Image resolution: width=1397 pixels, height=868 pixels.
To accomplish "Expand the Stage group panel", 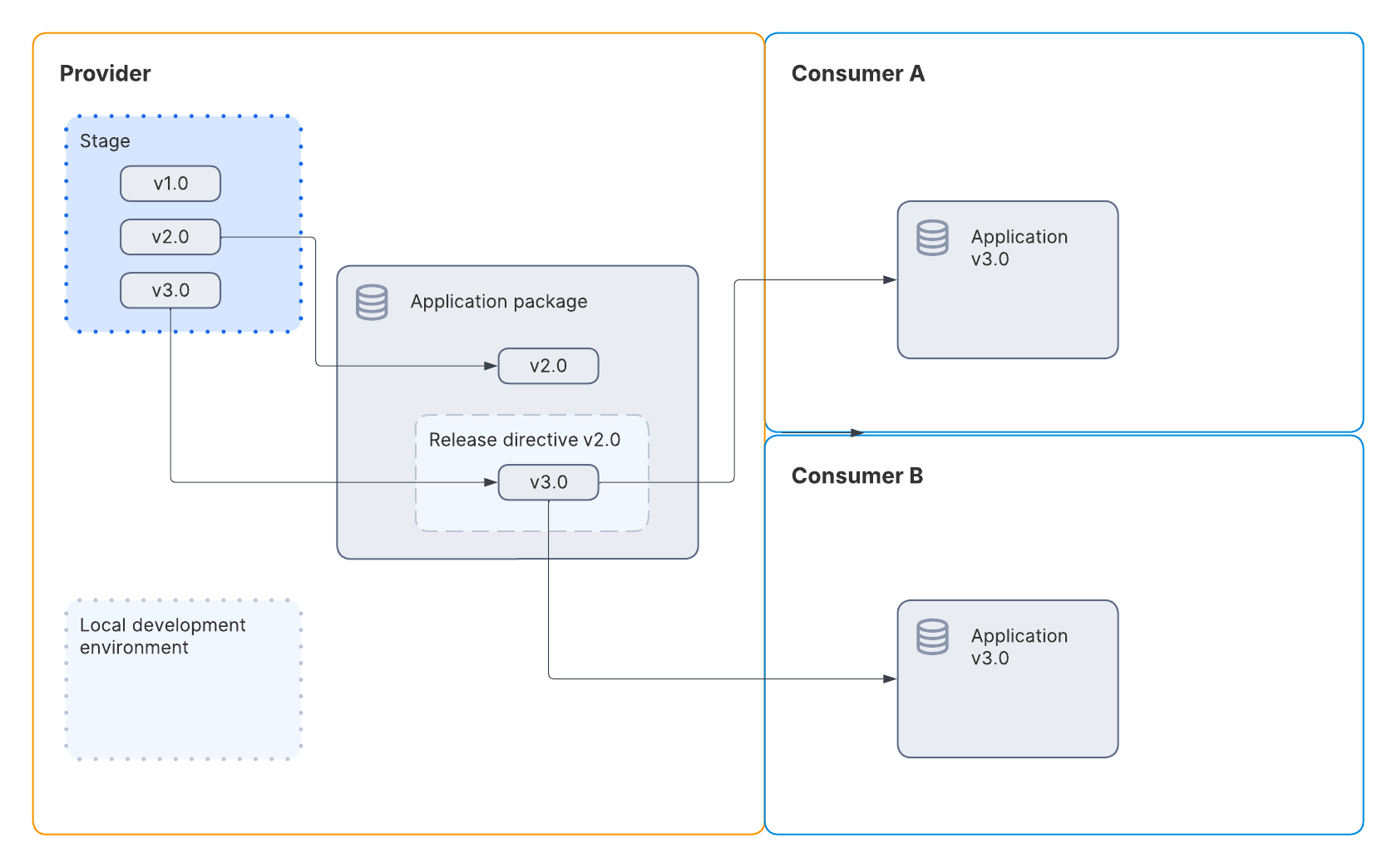I will (105, 141).
